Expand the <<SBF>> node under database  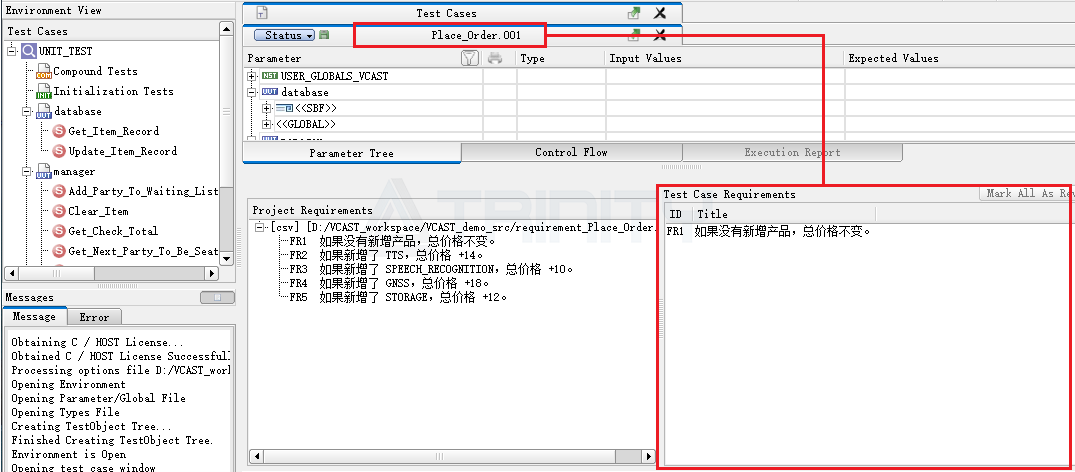(266, 108)
